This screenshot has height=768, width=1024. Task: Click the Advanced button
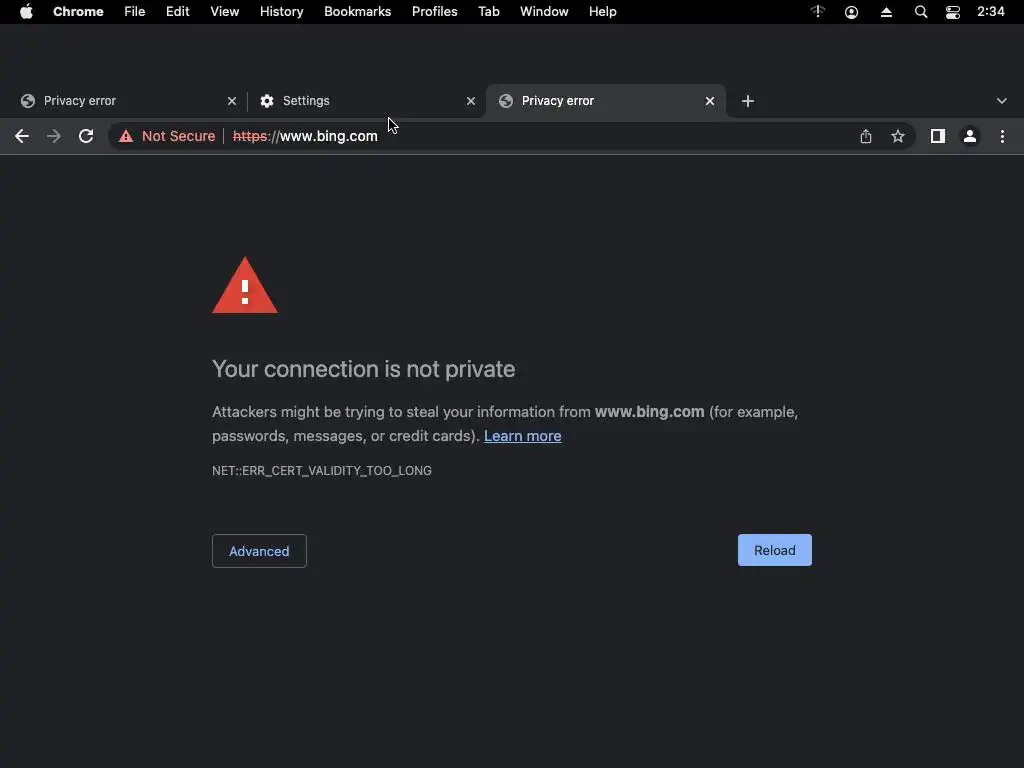click(x=259, y=551)
